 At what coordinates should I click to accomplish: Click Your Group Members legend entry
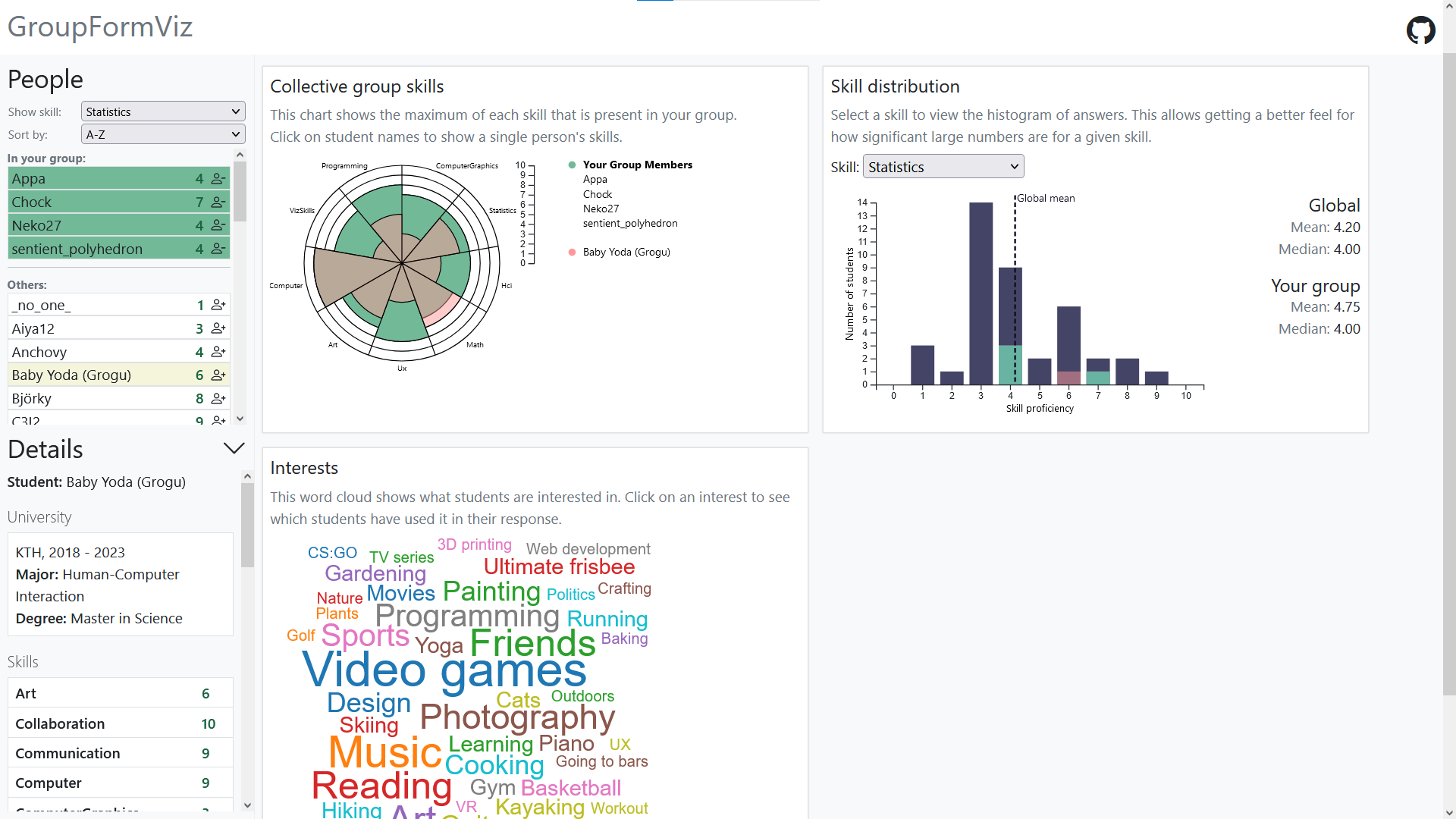pos(638,165)
